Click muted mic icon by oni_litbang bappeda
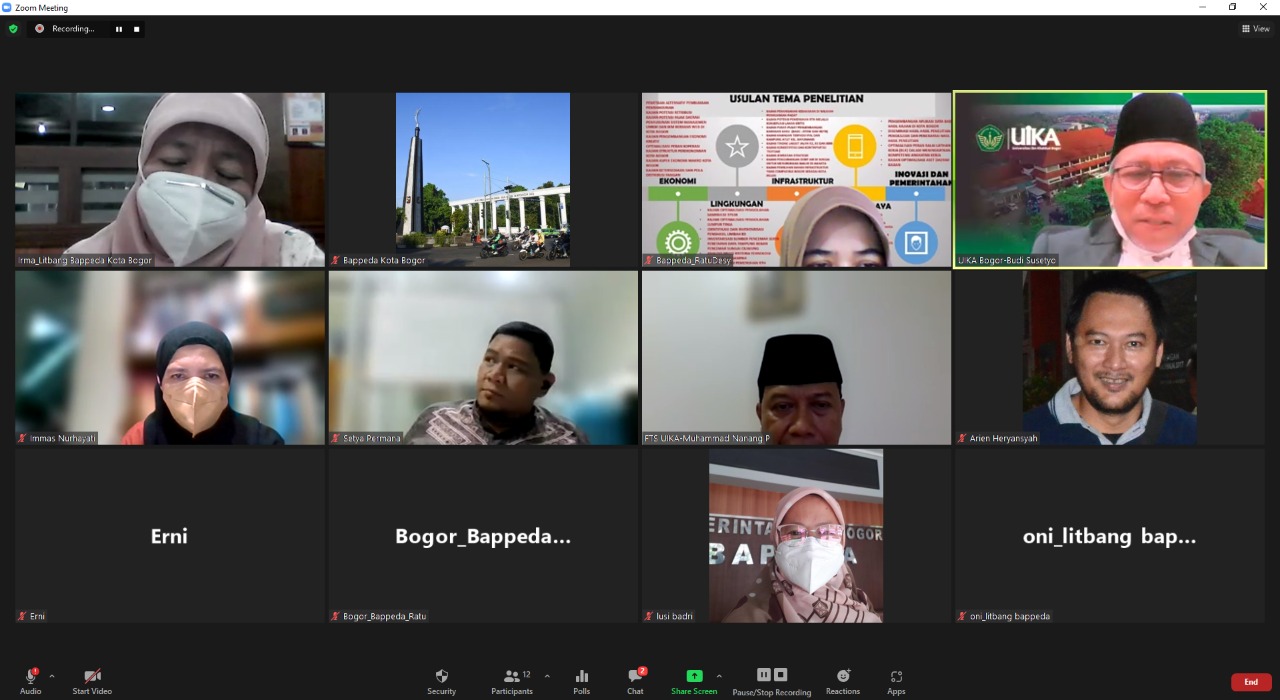 pos(962,616)
